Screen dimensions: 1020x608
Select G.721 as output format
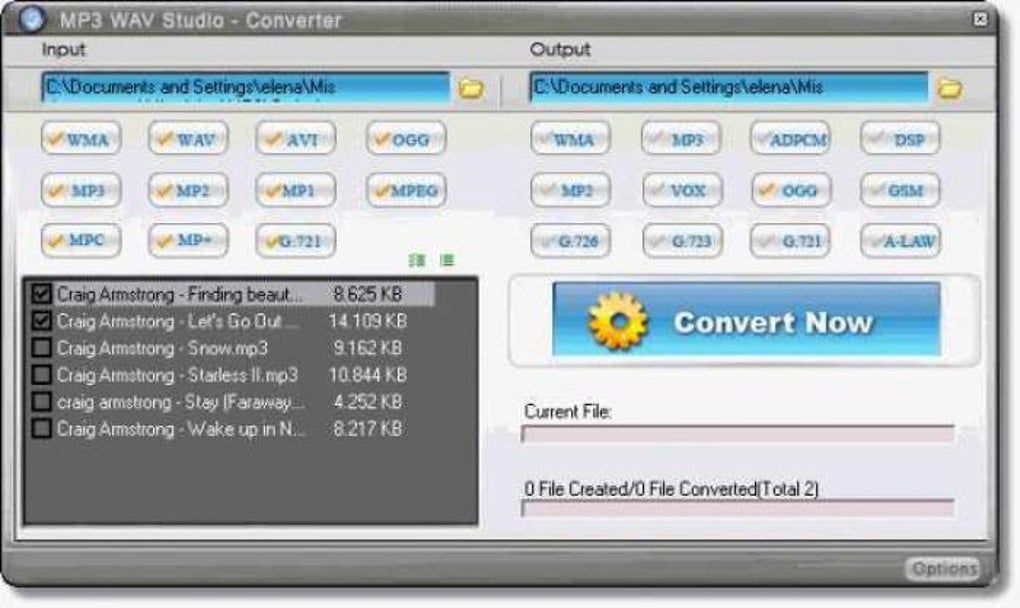coord(790,241)
